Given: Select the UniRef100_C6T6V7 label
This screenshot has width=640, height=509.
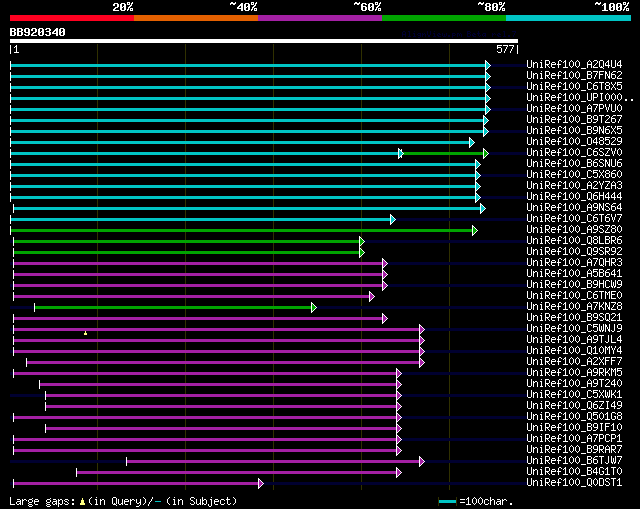Looking at the screenshot, I should click(574, 219).
